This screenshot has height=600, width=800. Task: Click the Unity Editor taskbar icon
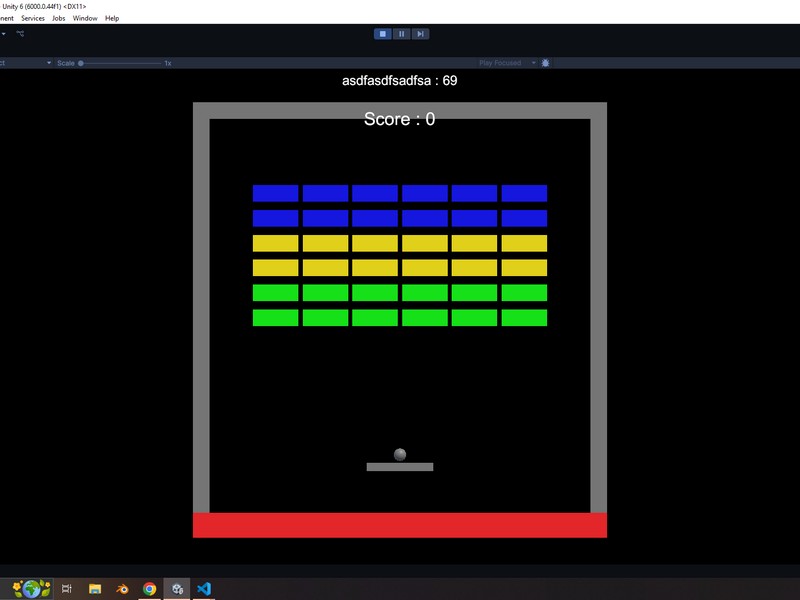(x=177, y=589)
